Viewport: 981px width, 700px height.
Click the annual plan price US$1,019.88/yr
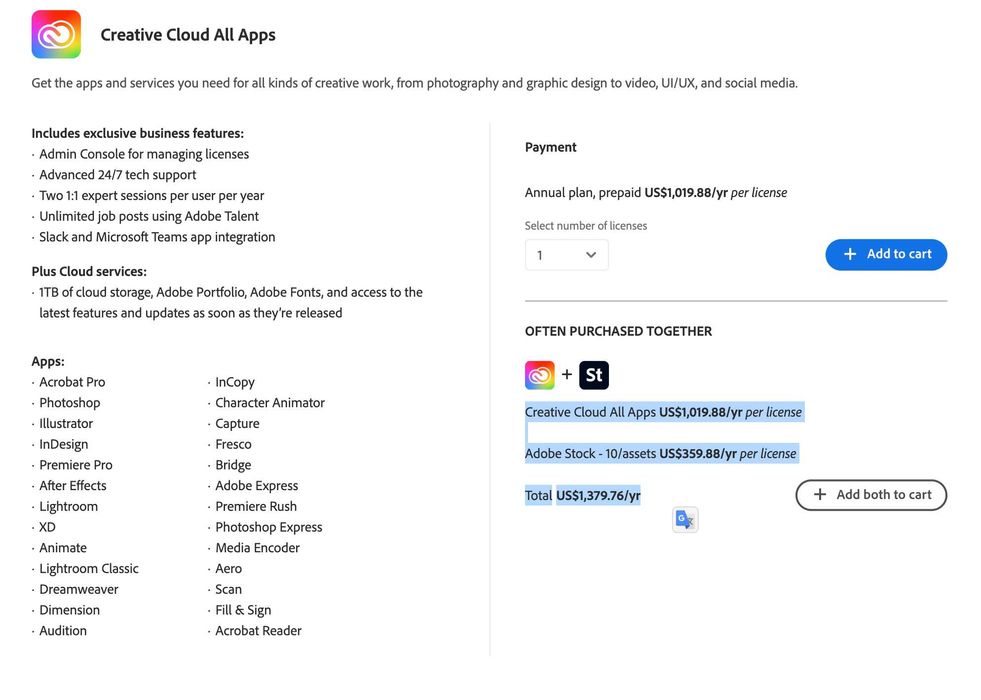[x=686, y=193]
